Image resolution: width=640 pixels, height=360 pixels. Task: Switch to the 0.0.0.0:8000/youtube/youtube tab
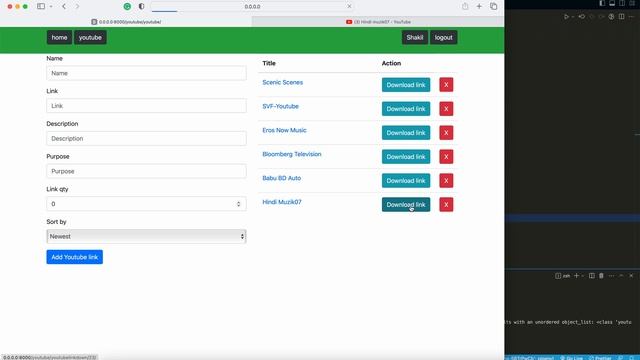[126, 22]
